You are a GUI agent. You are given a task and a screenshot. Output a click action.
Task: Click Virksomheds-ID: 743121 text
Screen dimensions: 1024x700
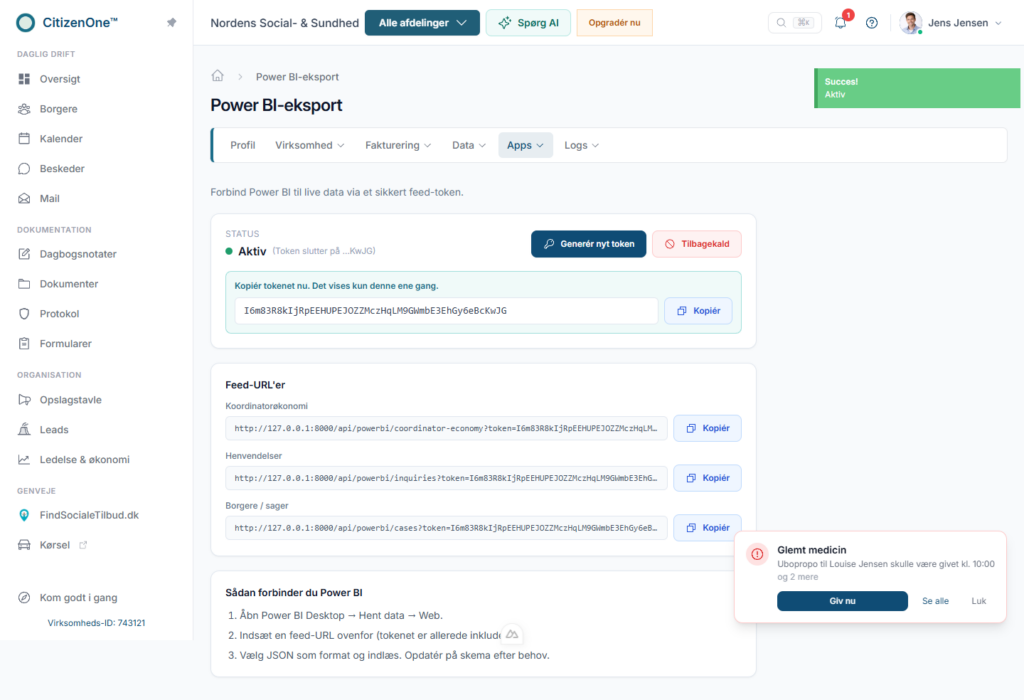[96, 623]
